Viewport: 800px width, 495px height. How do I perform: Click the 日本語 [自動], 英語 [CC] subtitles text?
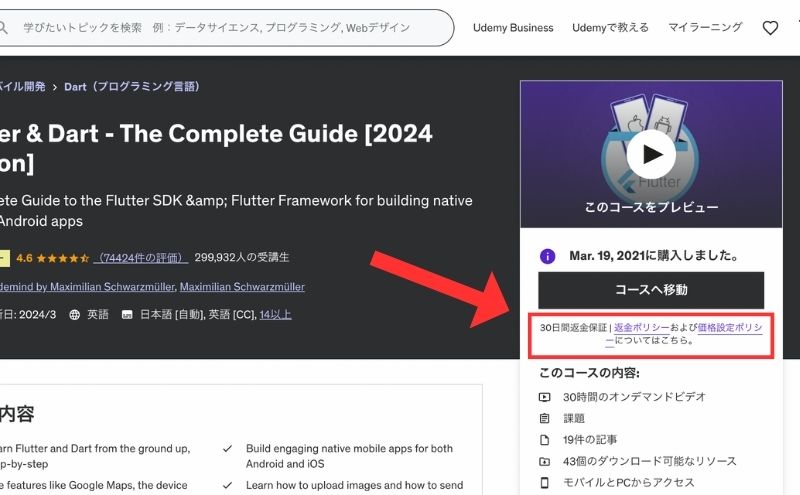coord(198,314)
